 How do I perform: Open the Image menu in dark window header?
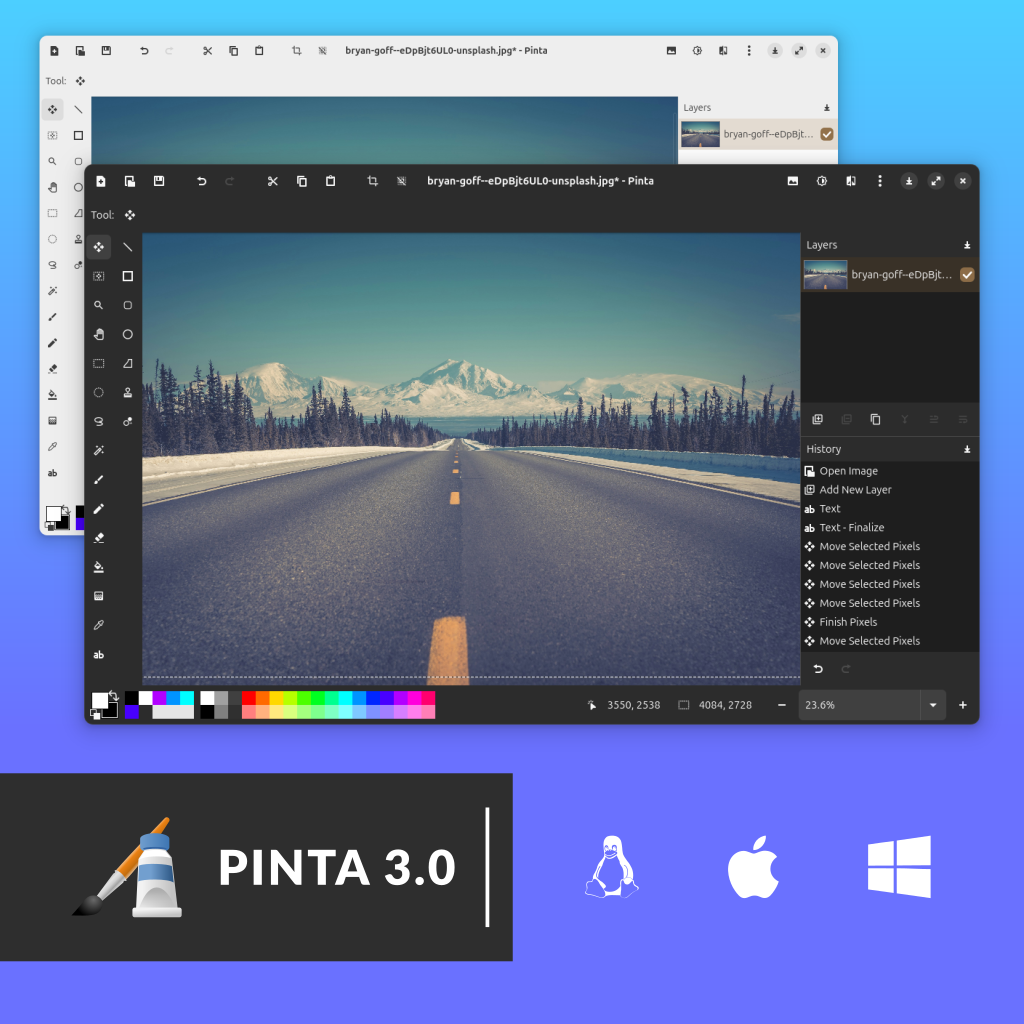[x=793, y=181]
